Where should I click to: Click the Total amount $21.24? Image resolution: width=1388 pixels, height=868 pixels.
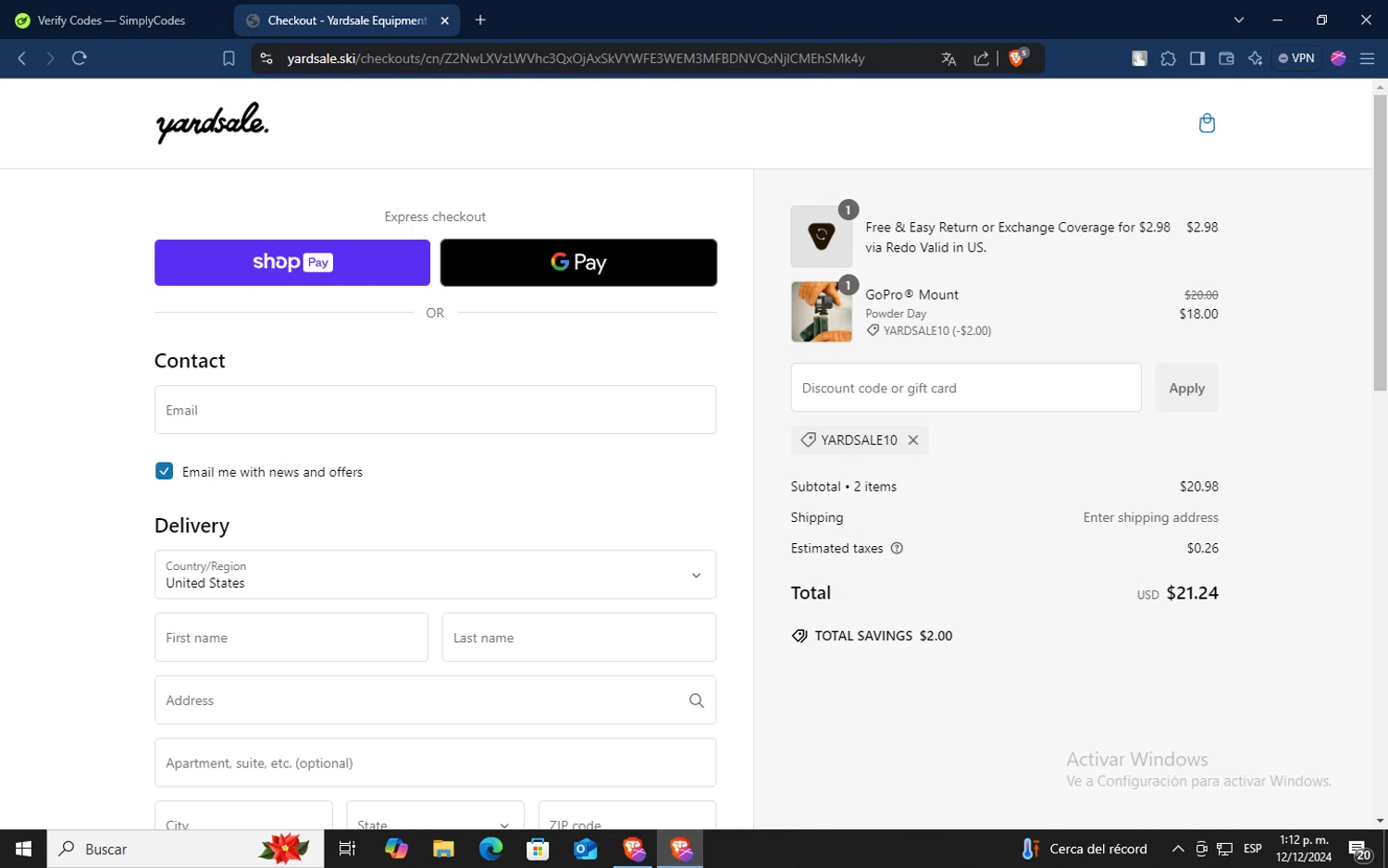pyautogui.click(x=1192, y=593)
